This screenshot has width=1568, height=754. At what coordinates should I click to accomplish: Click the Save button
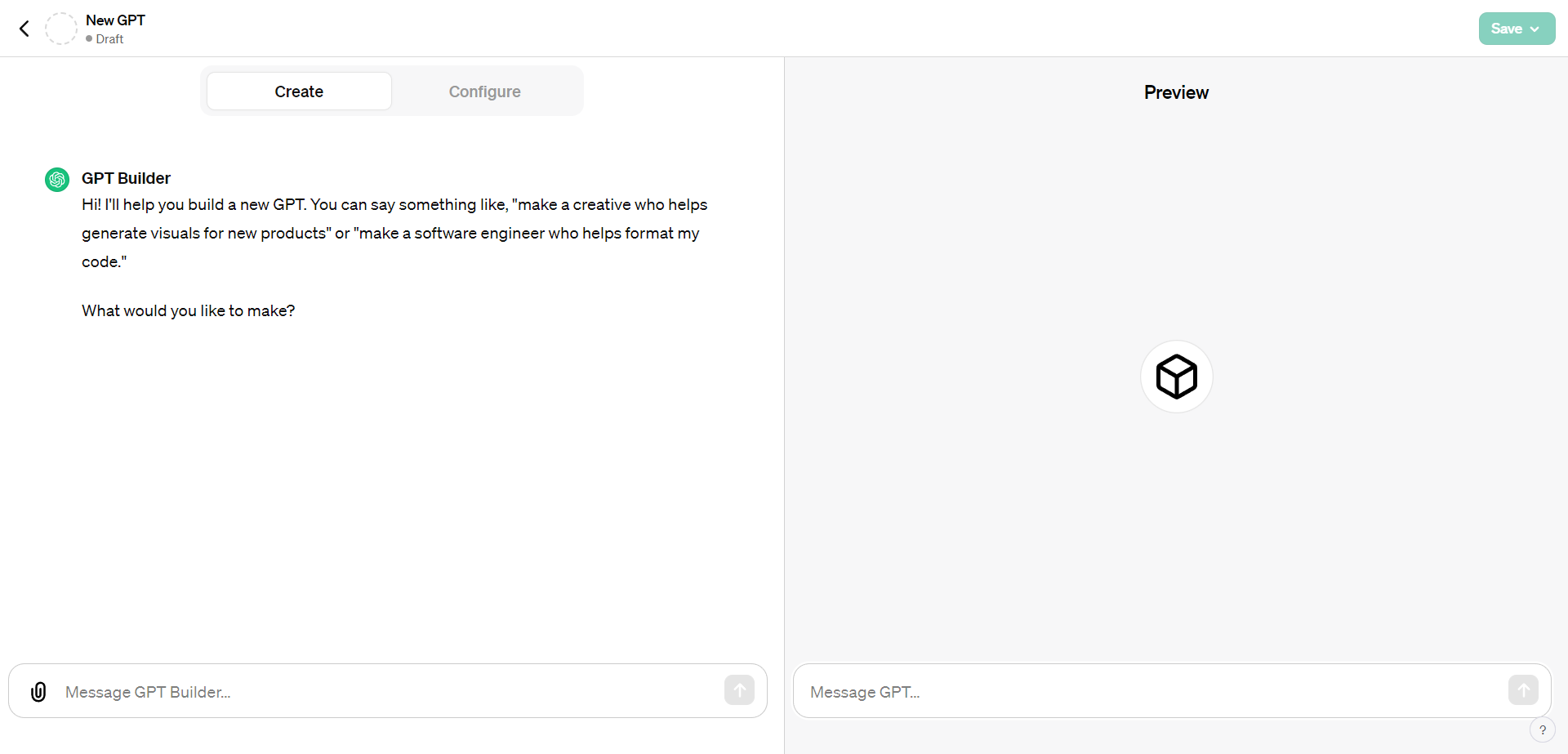pos(1506,29)
